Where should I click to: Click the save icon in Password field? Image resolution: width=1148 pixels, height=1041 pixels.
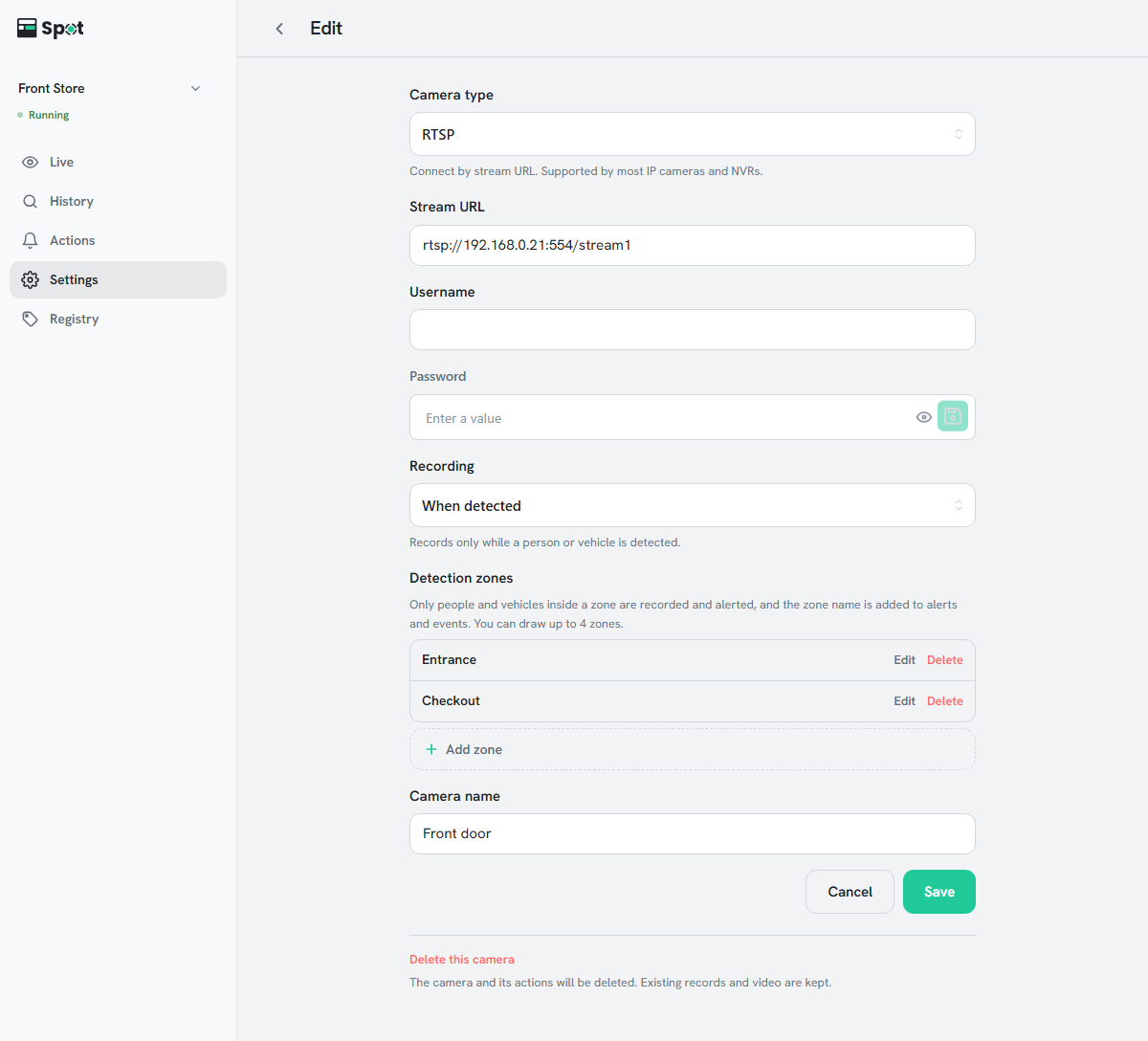[953, 416]
